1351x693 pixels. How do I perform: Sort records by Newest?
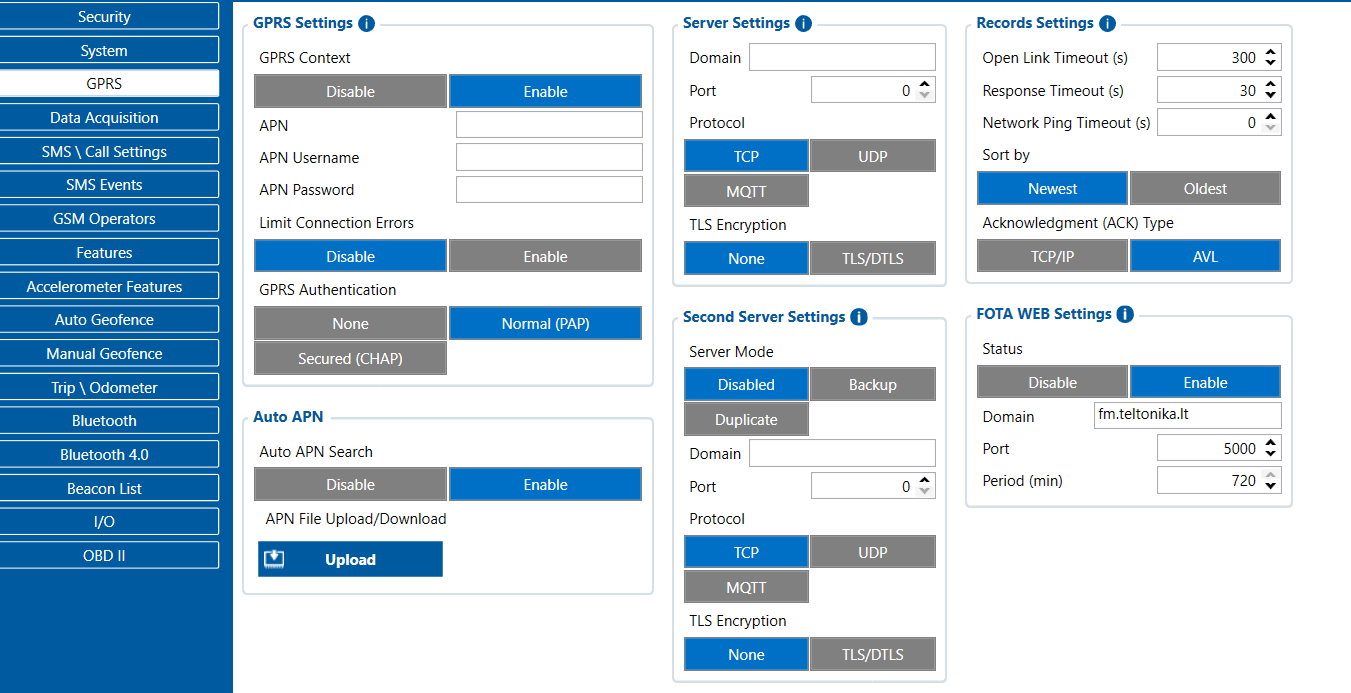1052,188
